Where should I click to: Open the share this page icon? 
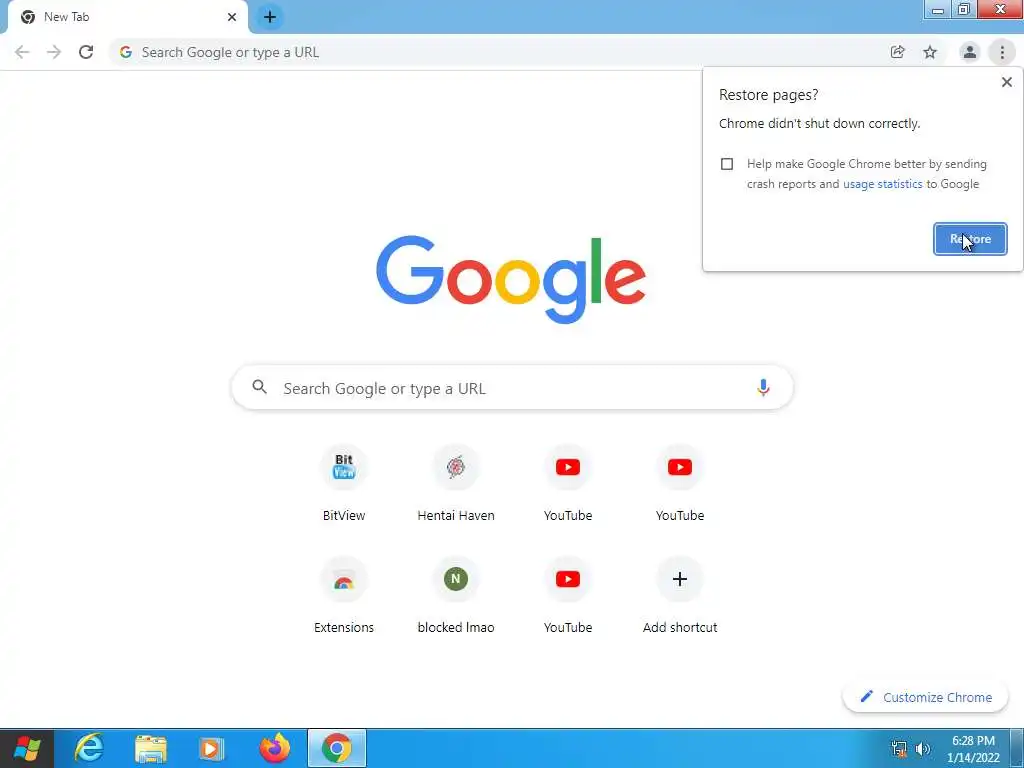tap(898, 52)
